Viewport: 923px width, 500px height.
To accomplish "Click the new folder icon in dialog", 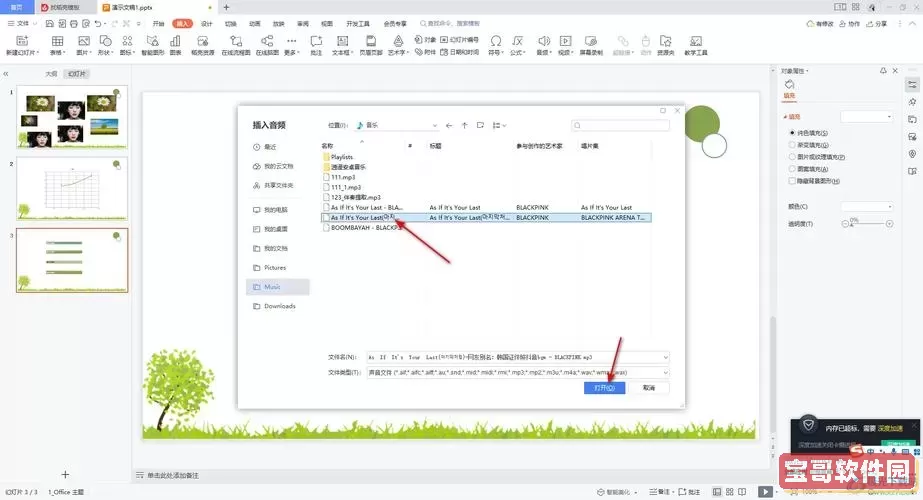I will [x=480, y=125].
